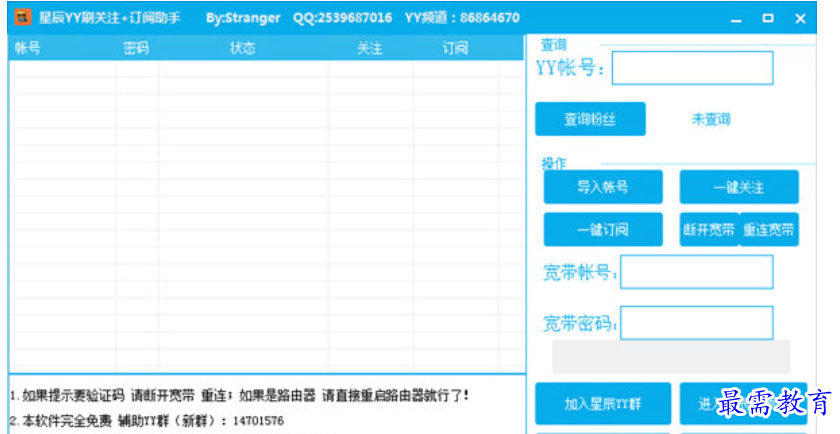Click the note mentioning 14701576

click(147, 421)
